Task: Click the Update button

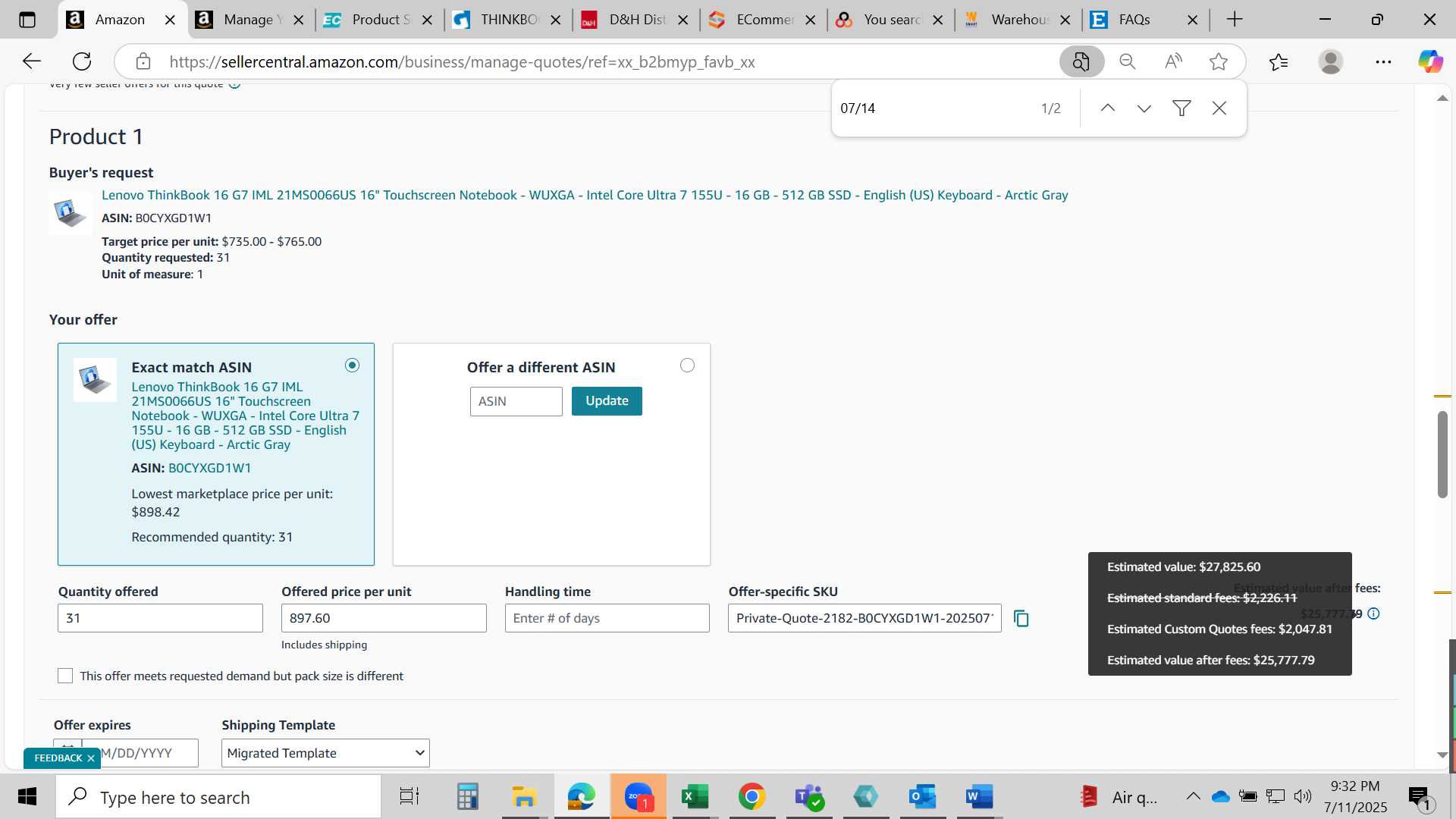Action: tap(607, 401)
